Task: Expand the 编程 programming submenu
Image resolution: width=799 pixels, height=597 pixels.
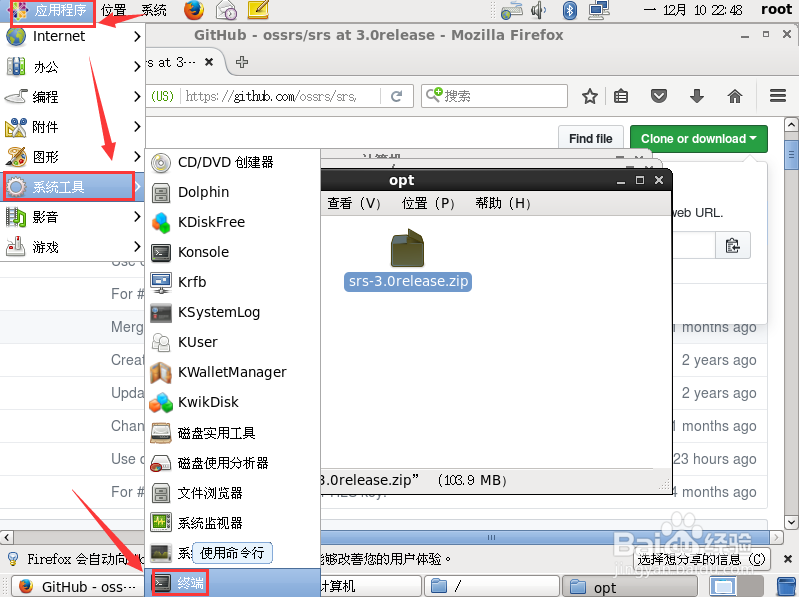Action: coord(72,97)
